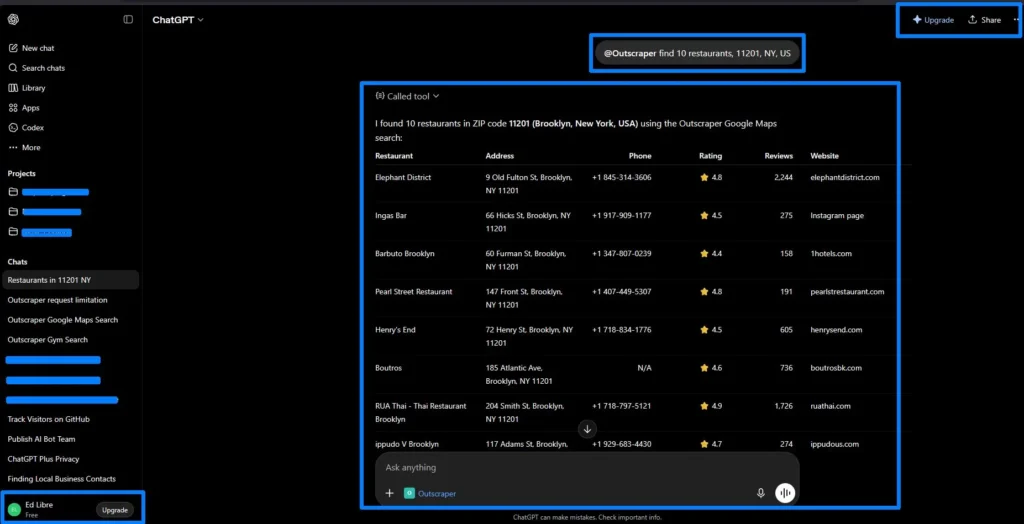The height and width of the screenshot is (524, 1024).
Task: Click the ippudous.com website link
Action: [x=835, y=444]
